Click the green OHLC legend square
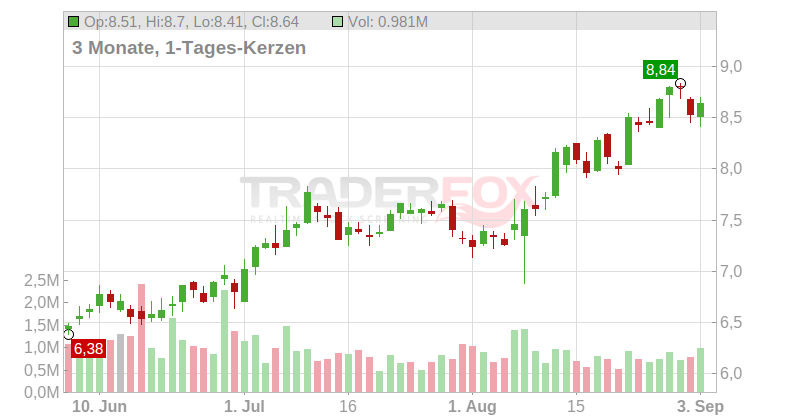 (x=73, y=21)
